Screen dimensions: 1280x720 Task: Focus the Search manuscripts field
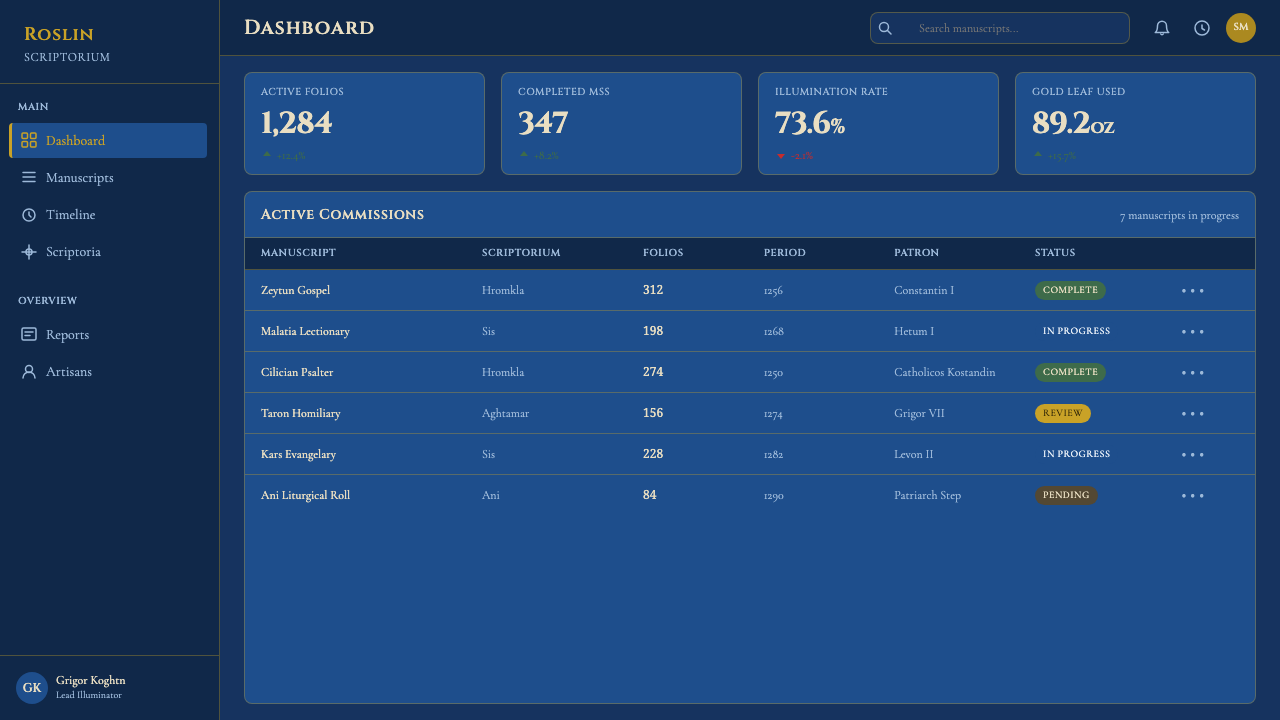1000,28
